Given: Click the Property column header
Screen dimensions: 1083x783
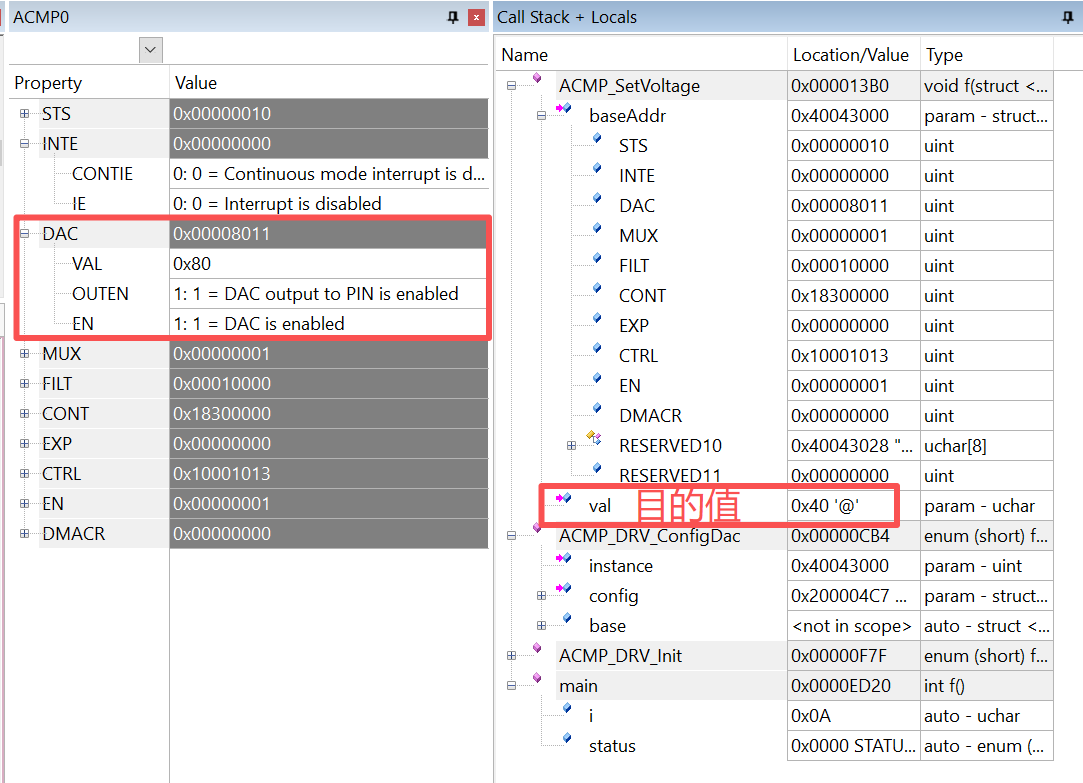Looking at the screenshot, I should (x=89, y=83).
